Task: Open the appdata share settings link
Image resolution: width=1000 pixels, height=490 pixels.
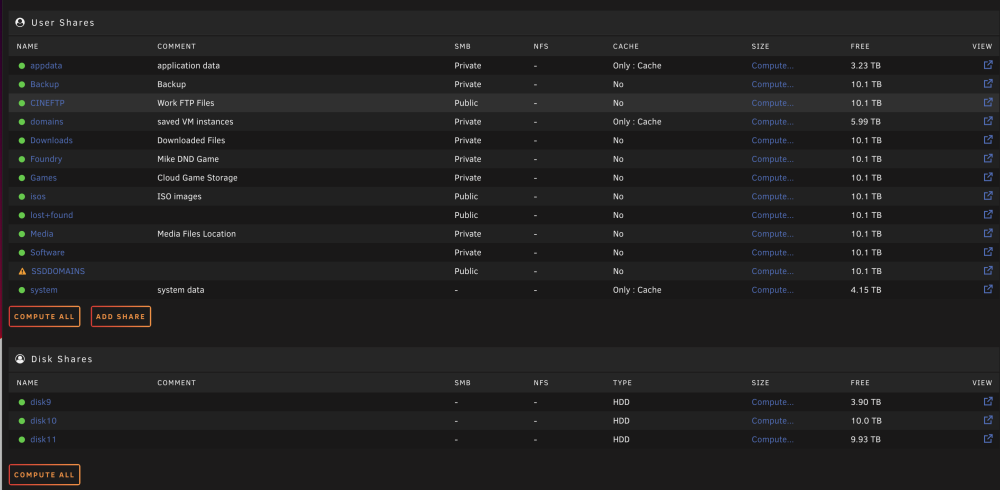Action: [46, 66]
